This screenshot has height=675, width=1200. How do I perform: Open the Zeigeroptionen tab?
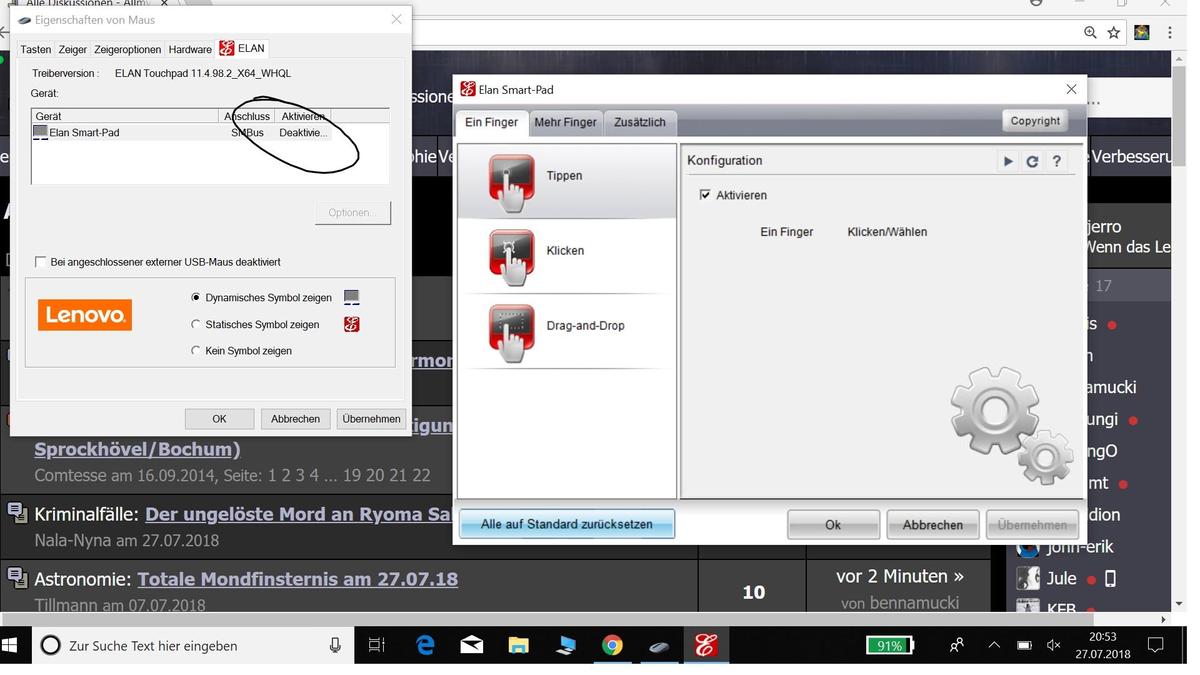[x=127, y=49]
